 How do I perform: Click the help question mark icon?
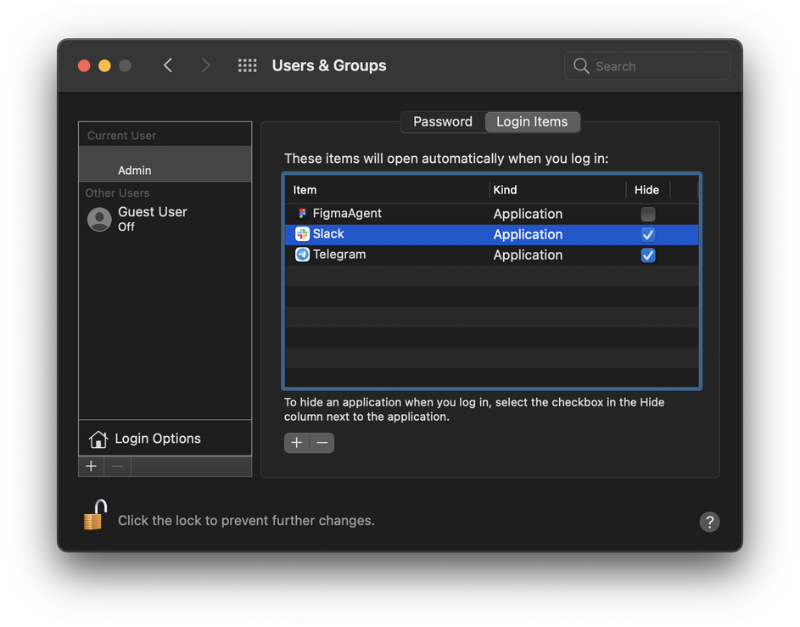(710, 522)
